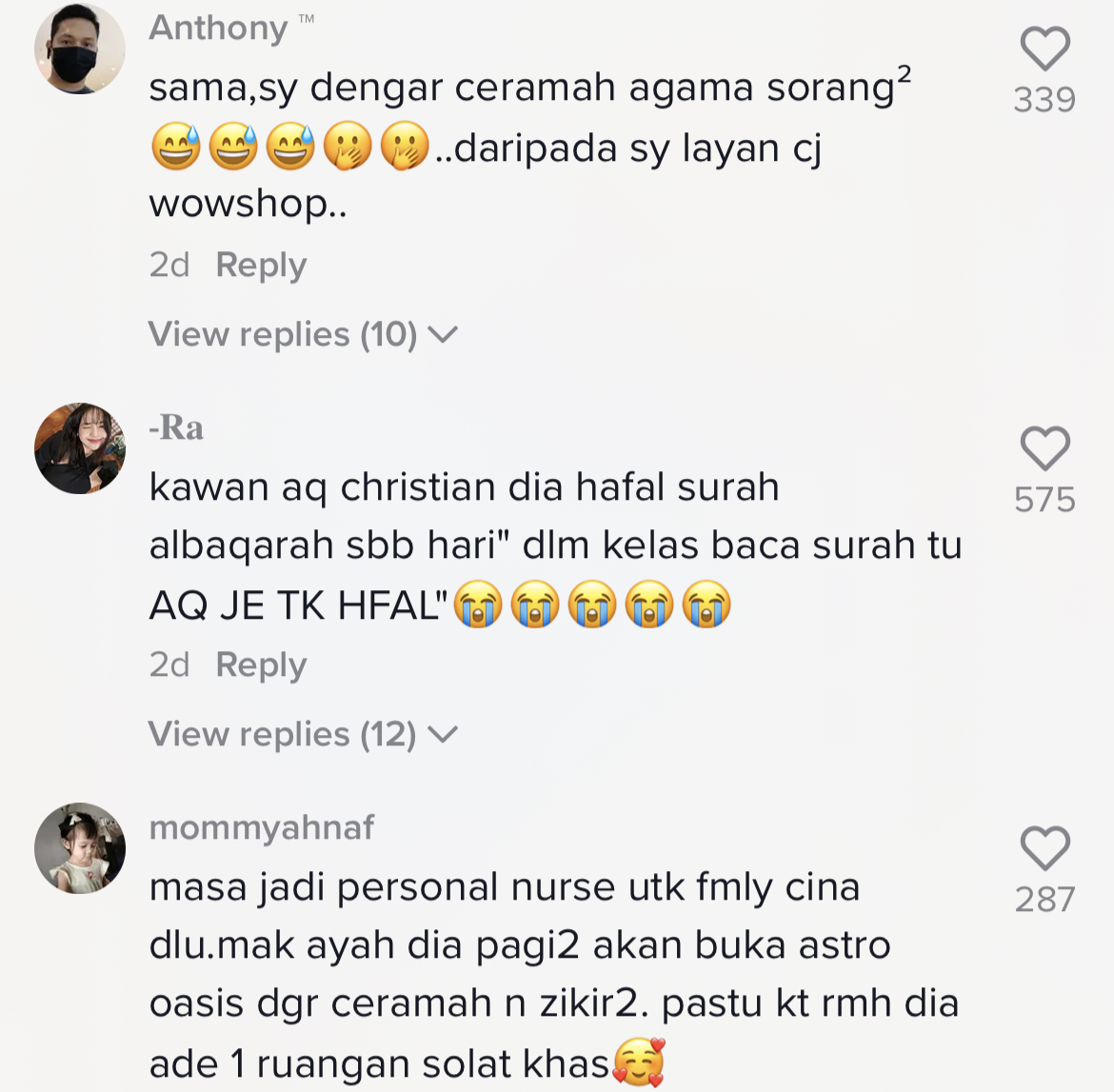Open mommyahnaf's profile avatar
The width and height of the screenshot is (1114, 1092).
[x=80, y=848]
